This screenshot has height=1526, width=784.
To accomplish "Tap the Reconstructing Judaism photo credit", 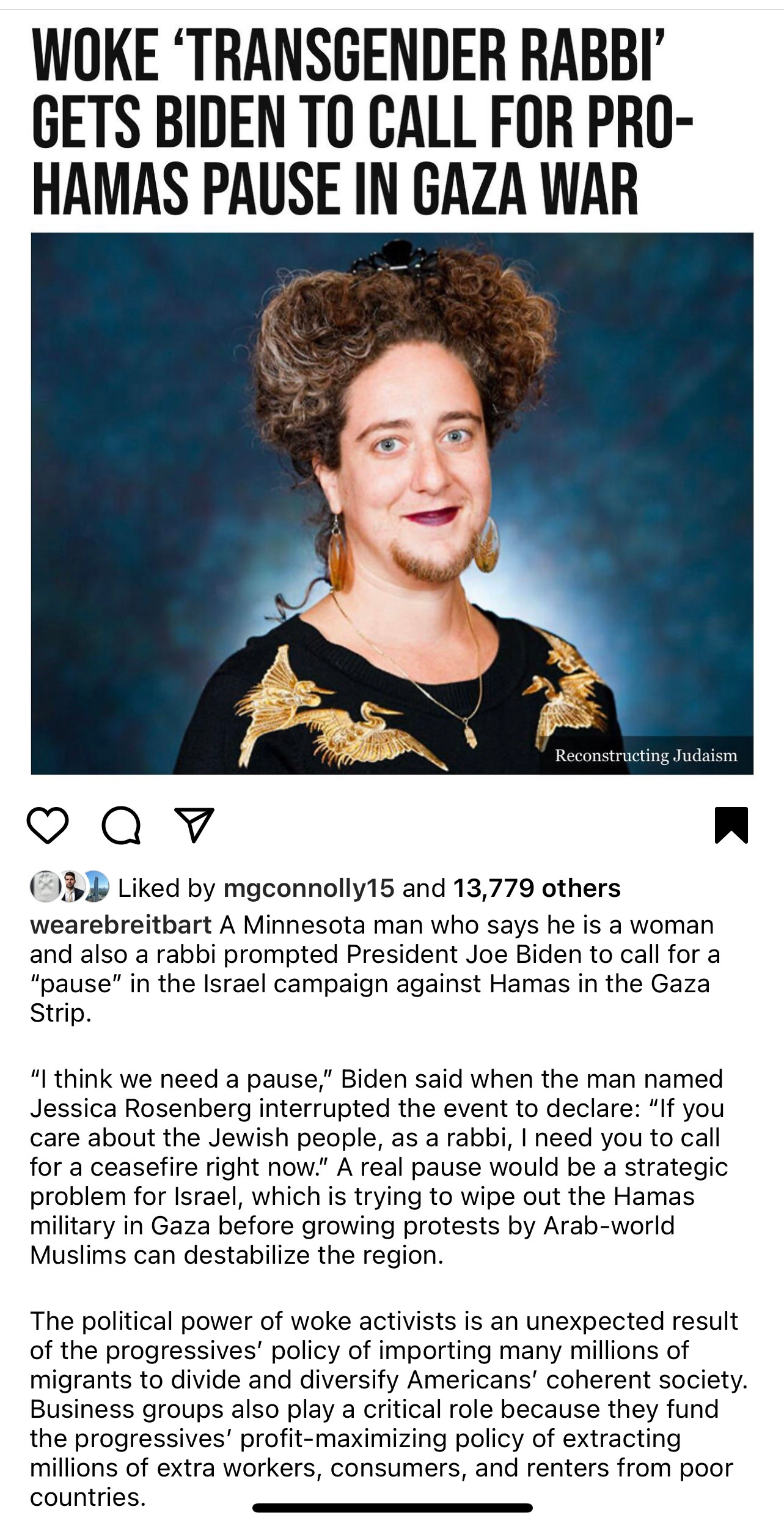I will [646, 756].
